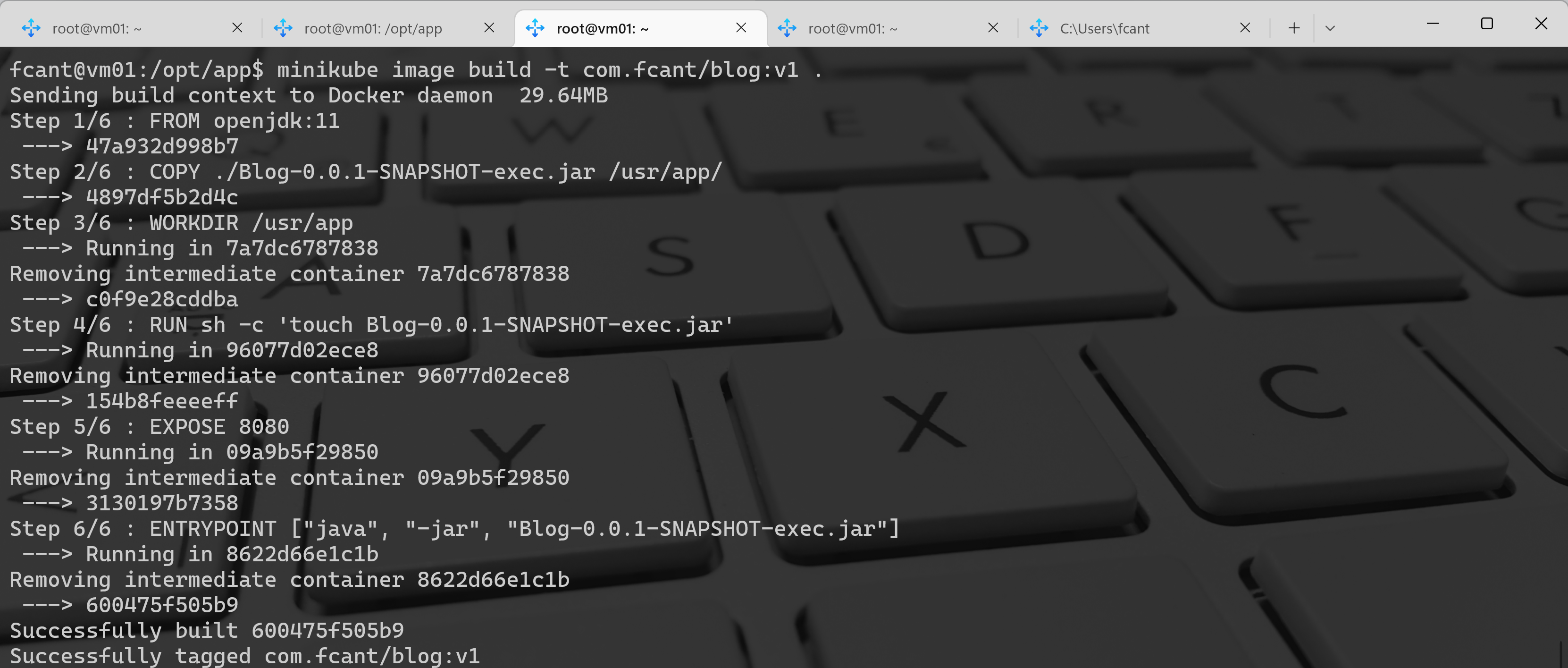This screenshot has width=1568, height=668.
Task: Expand the new tab profile dropdown
Action: pyautogui.click(x=1330, y=28)
